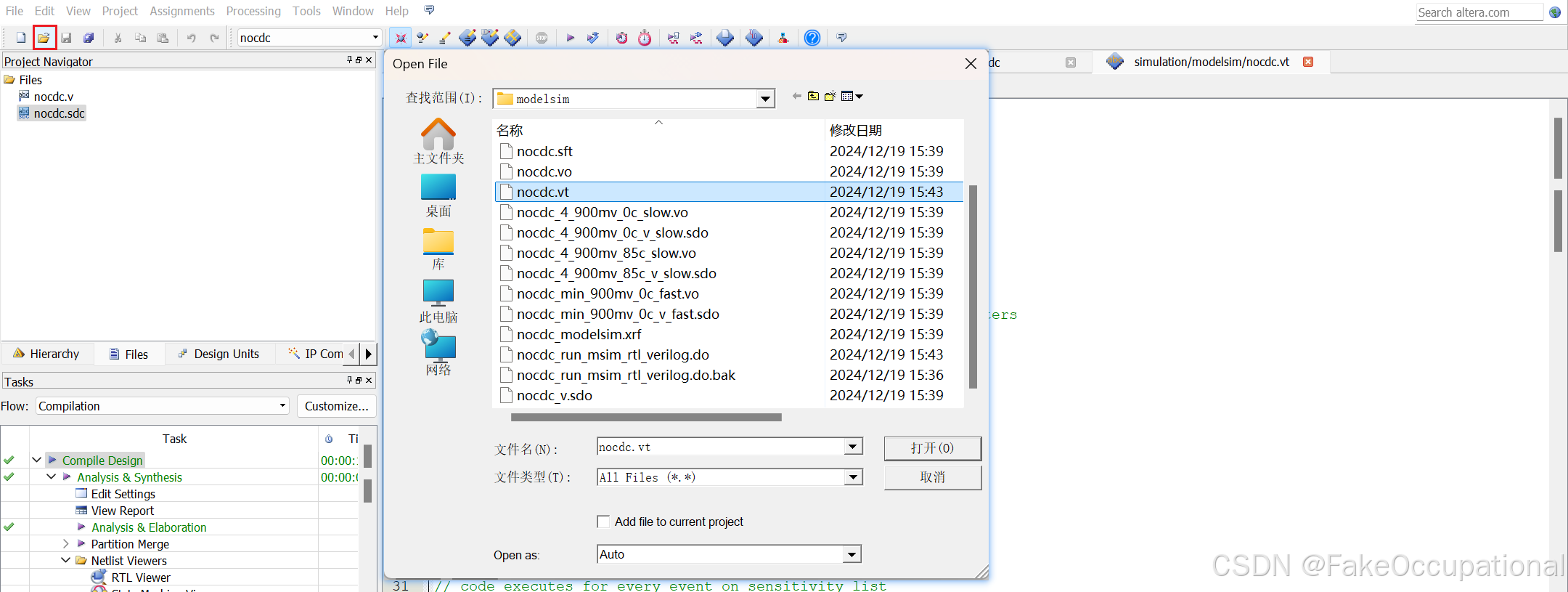Close the simulation/modelsim/nocdc.vt tab

(1308, 62)
